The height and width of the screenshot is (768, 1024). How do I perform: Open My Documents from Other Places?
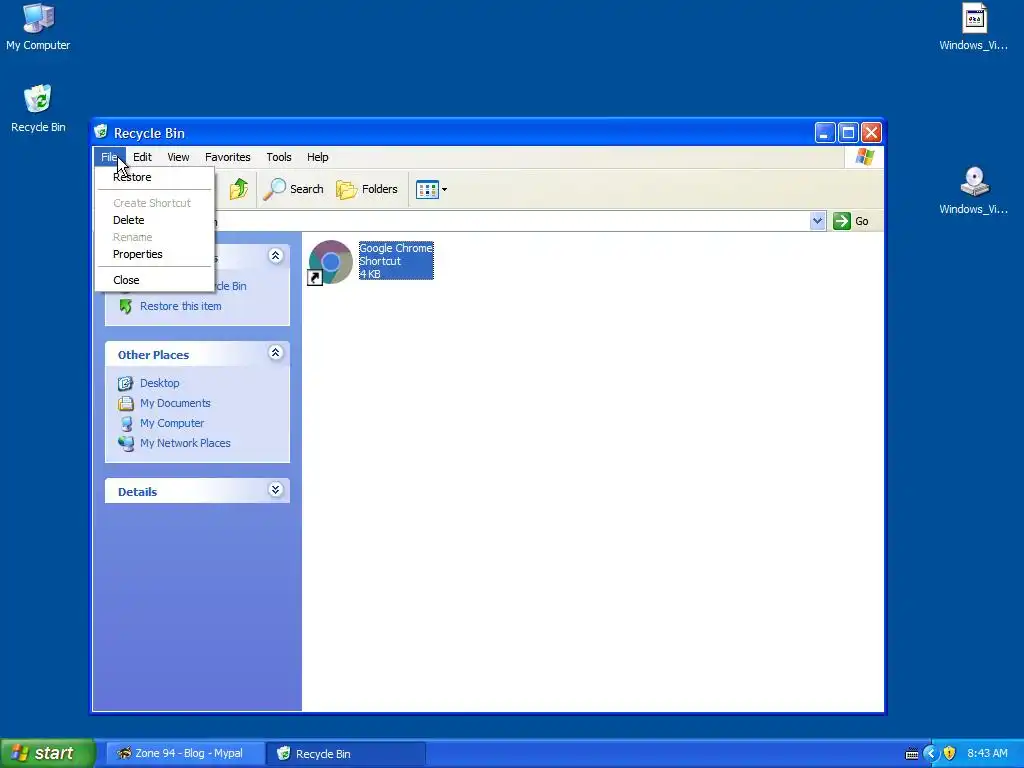pos(175,404)
